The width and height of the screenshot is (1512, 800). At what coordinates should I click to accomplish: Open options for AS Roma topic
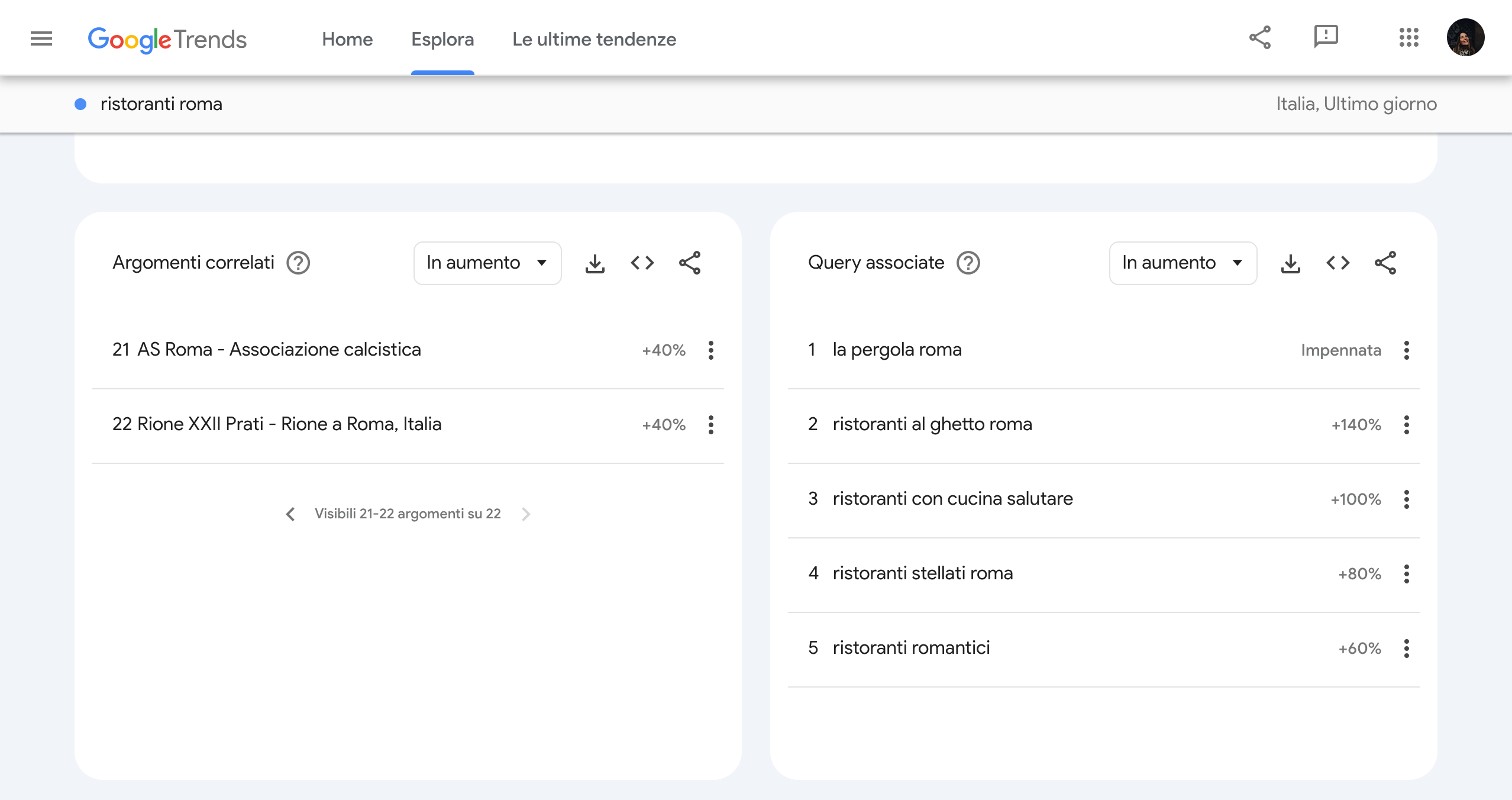[710, 350]
